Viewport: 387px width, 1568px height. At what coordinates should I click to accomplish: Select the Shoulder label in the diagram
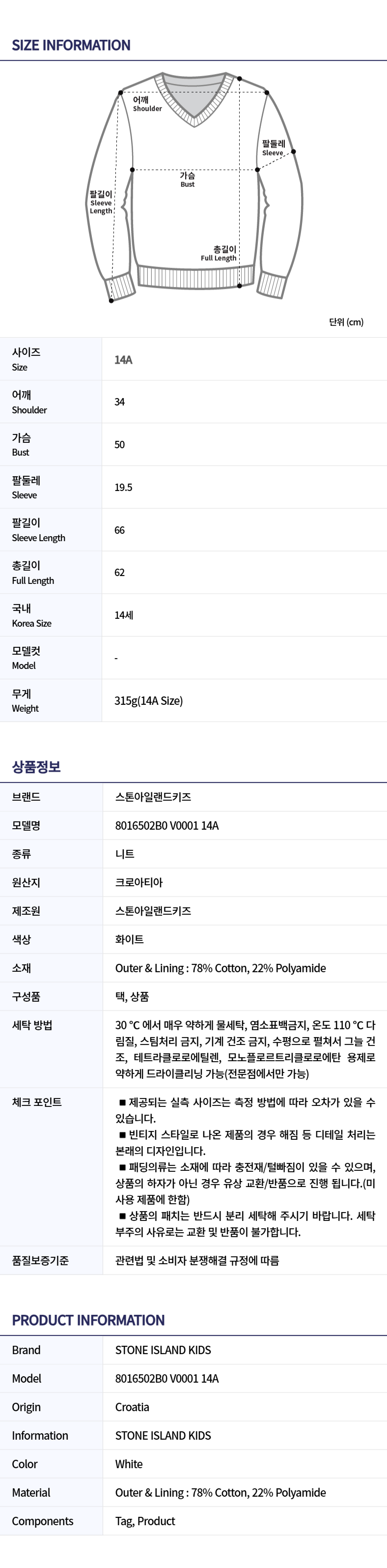(148, 104)
